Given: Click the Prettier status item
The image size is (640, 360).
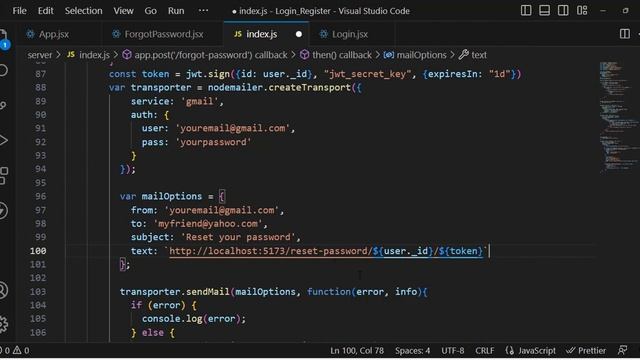Looking at the screenshot, I should pyautogui.click(x=586, y=351).
